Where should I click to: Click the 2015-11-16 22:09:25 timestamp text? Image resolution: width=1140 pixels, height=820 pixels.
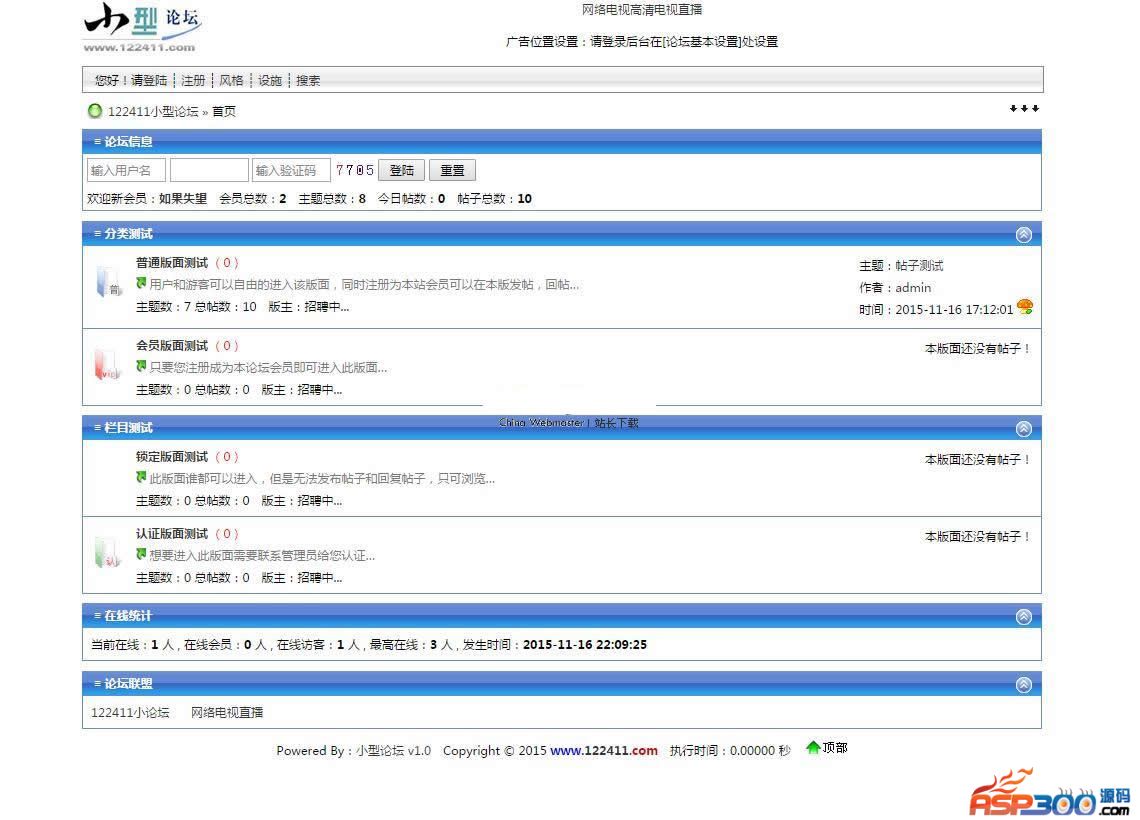(x=585, y=644)
